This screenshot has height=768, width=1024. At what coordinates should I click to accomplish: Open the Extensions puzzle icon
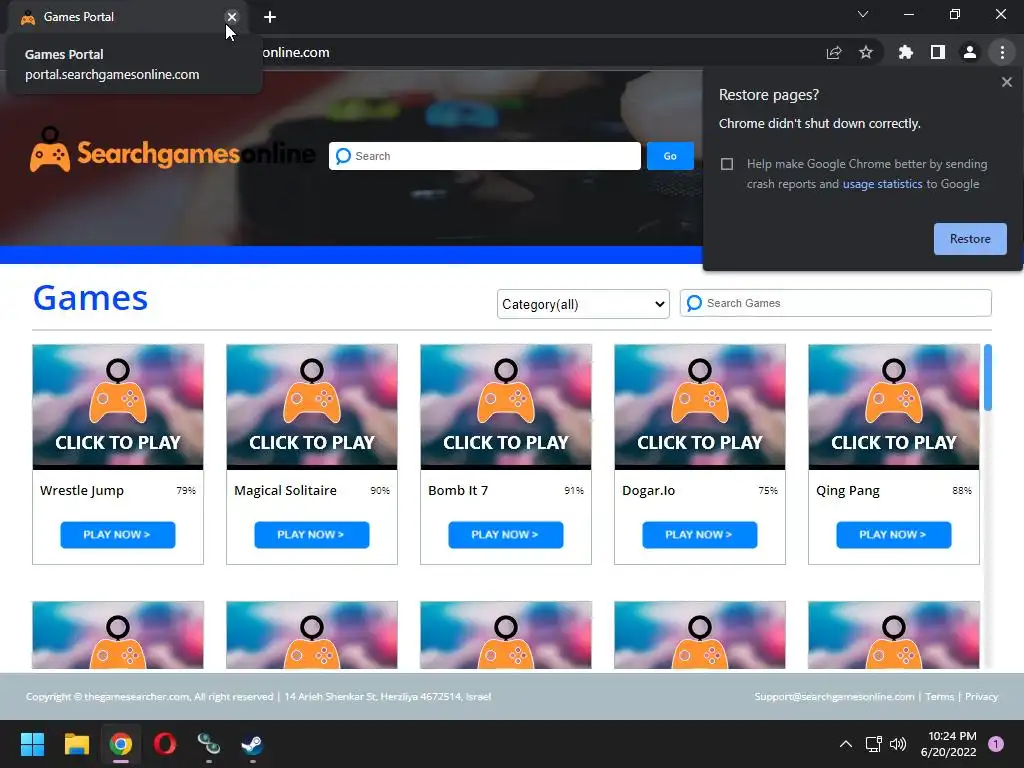coord(905,53)
